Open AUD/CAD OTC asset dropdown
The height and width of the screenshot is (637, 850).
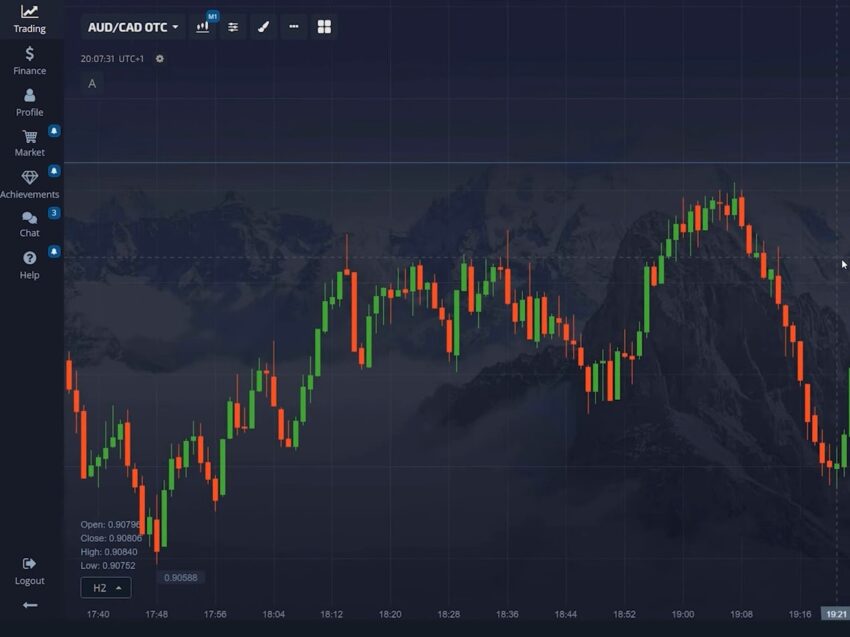click(x=133, y=27)
